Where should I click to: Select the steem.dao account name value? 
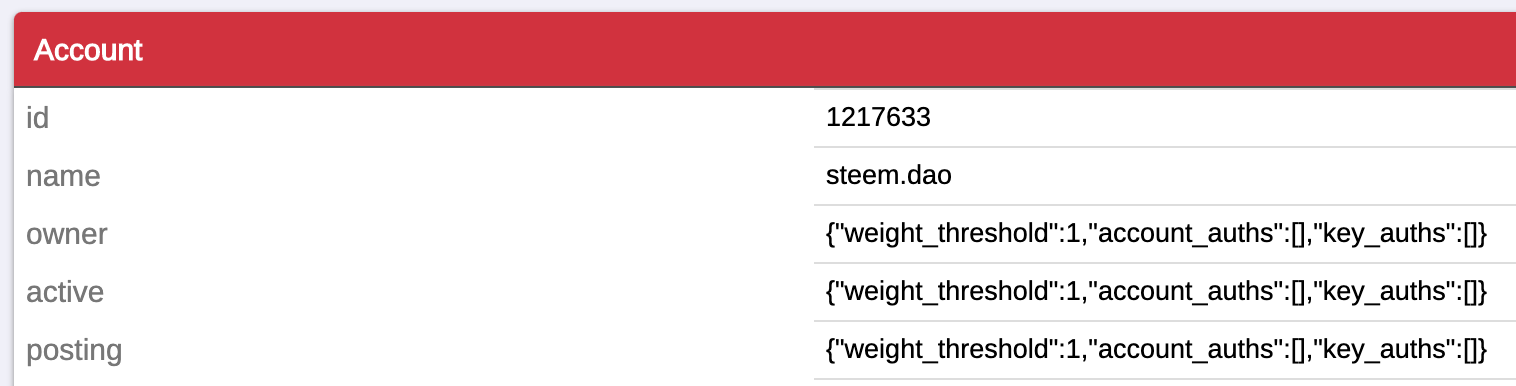coord(888,177)
